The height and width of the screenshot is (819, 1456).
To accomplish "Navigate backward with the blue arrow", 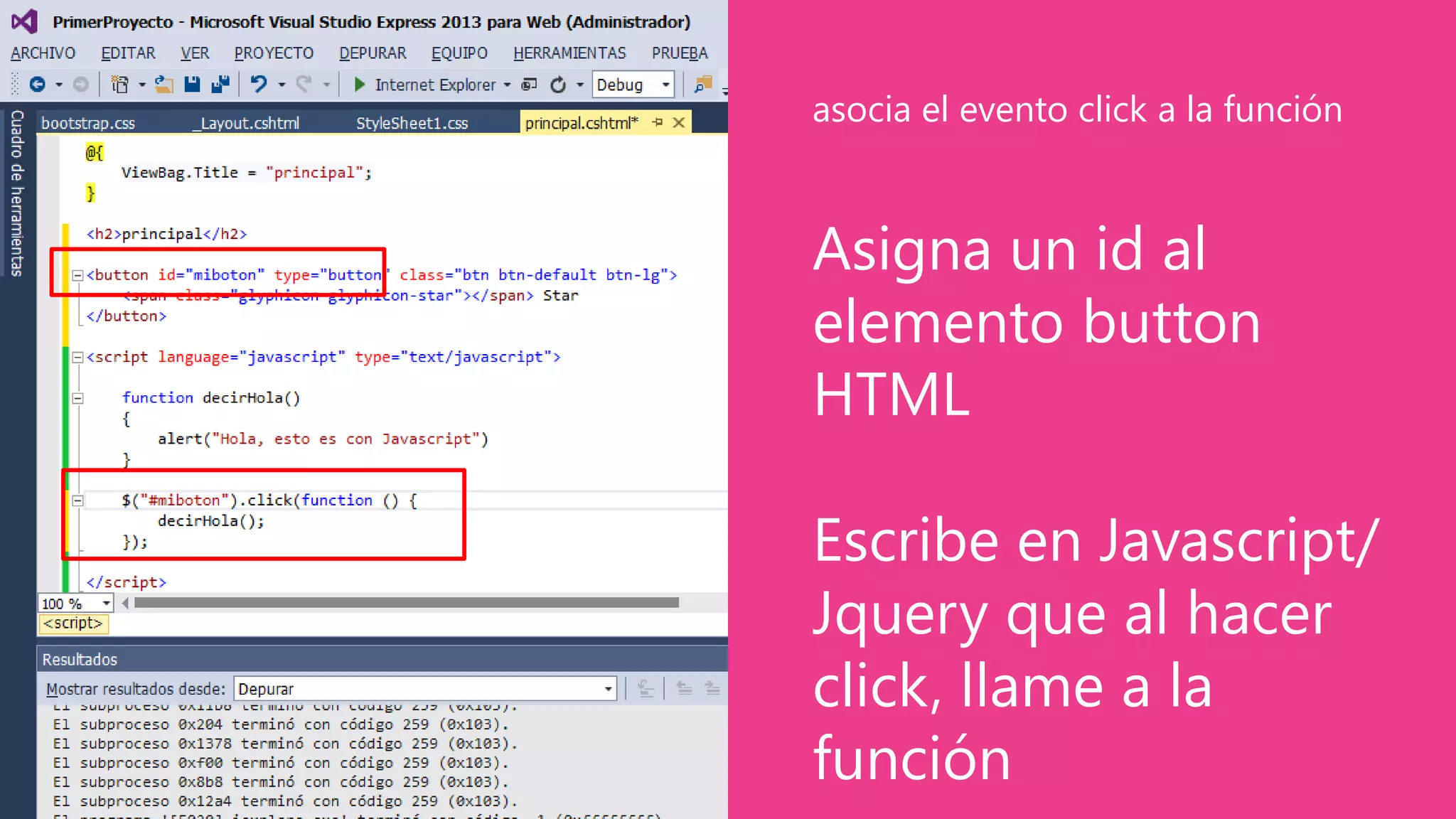I will (x=37, y=85).
